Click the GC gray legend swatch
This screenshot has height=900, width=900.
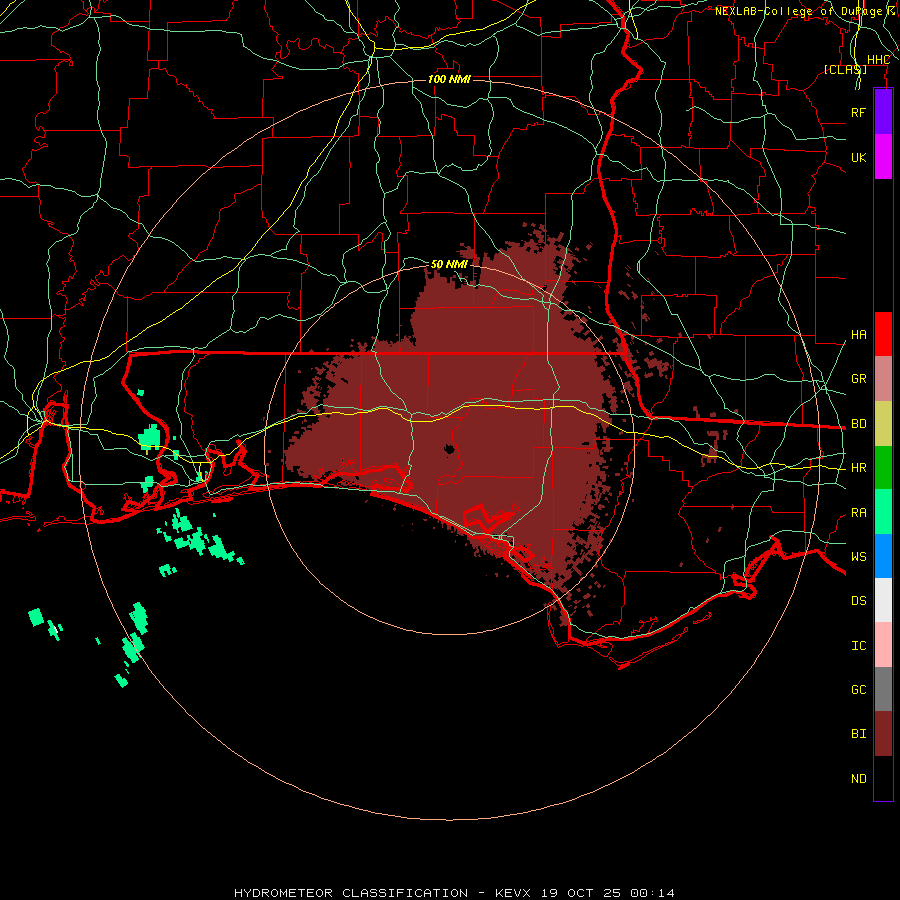click(x=883, y=689)
